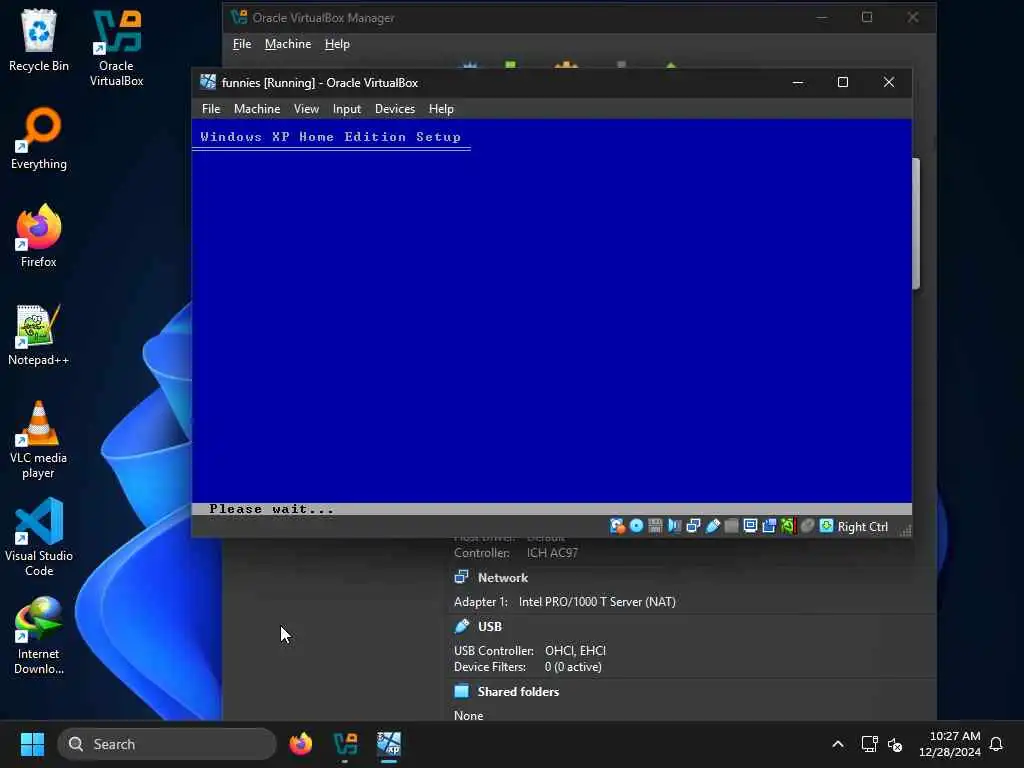1024x768 pixels.
Task: Click the host key keyboard capture icon
Action: click(826, 526)
